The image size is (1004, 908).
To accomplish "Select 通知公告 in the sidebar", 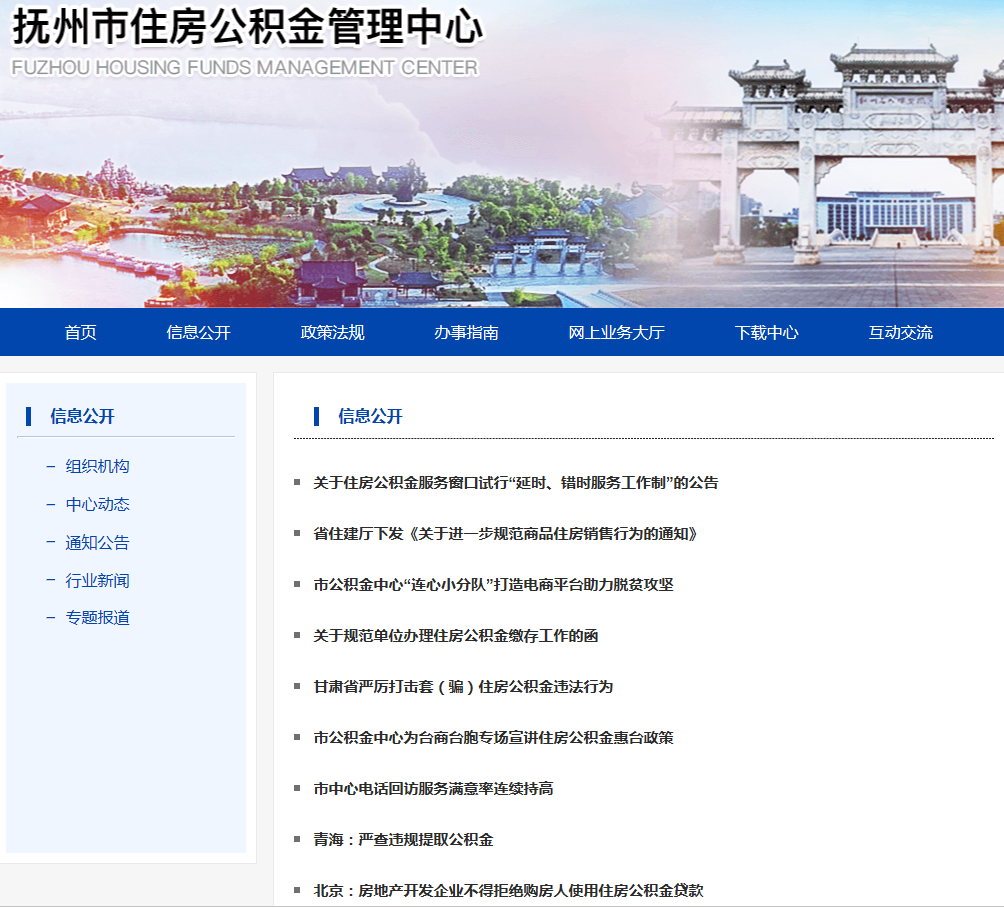I will pos(97,543).
